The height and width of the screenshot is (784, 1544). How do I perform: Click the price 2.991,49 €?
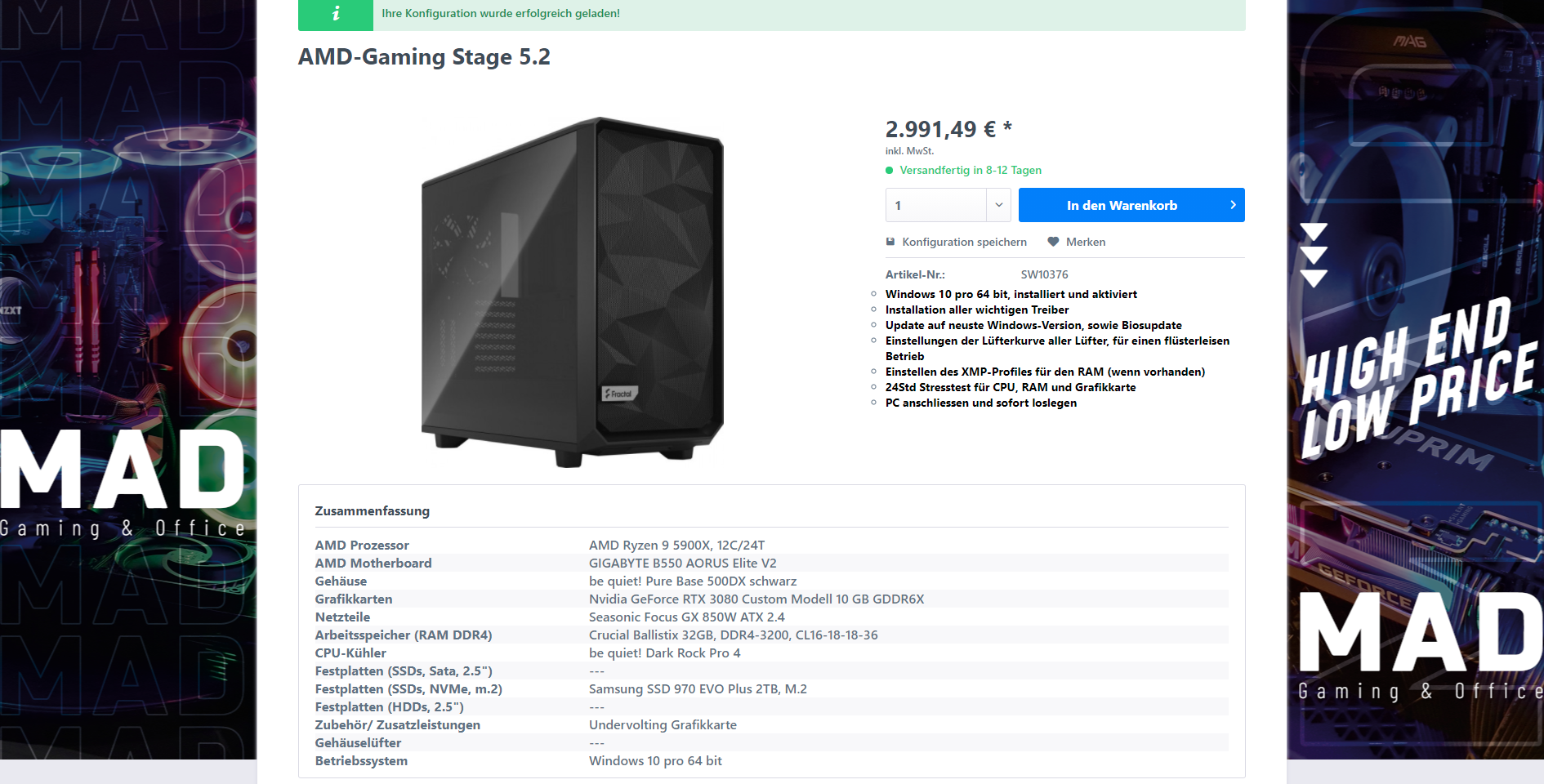click(948, 129)
